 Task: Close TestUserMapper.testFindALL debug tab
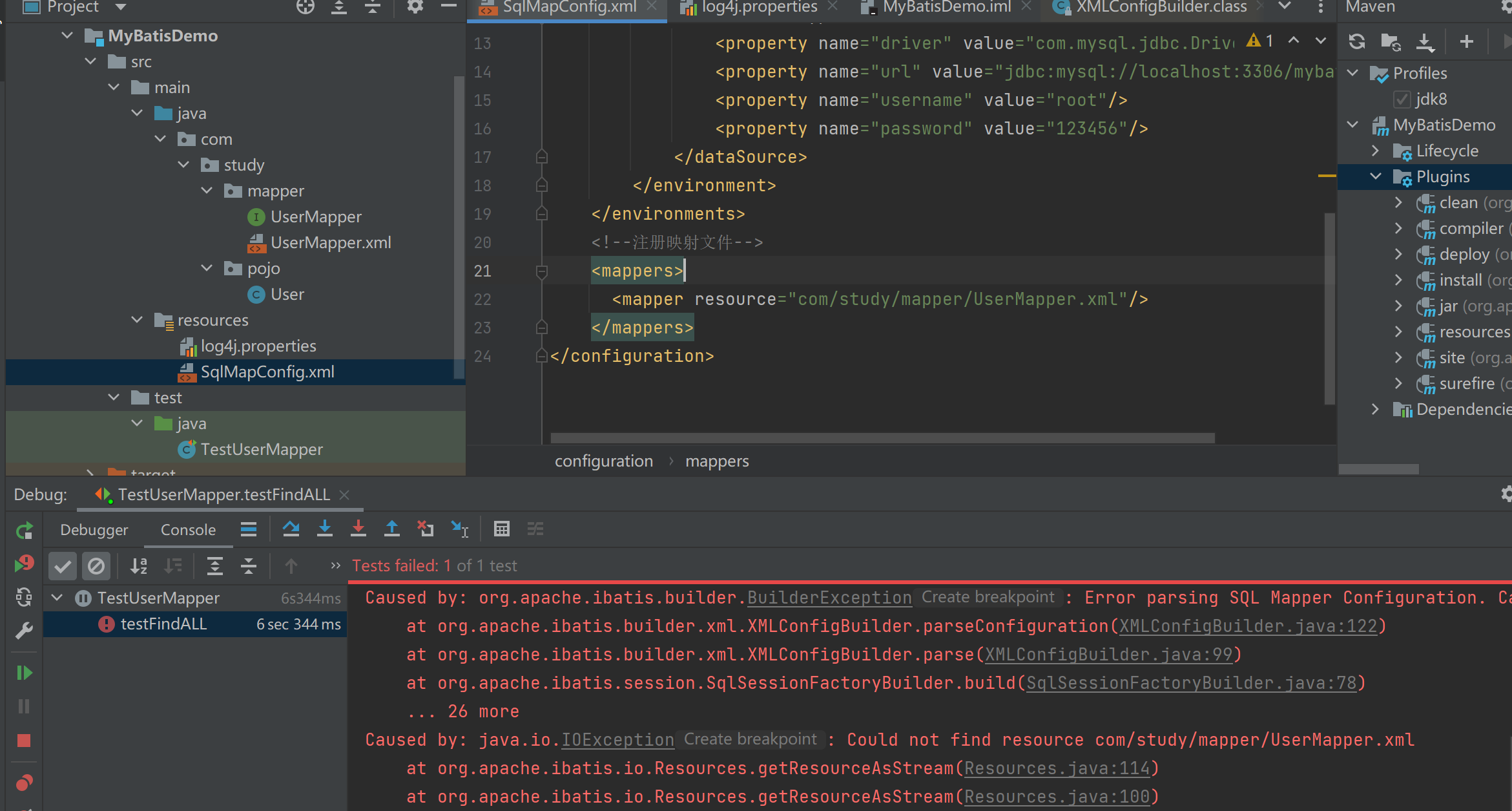pyautogui.click(x=344, y=495)
